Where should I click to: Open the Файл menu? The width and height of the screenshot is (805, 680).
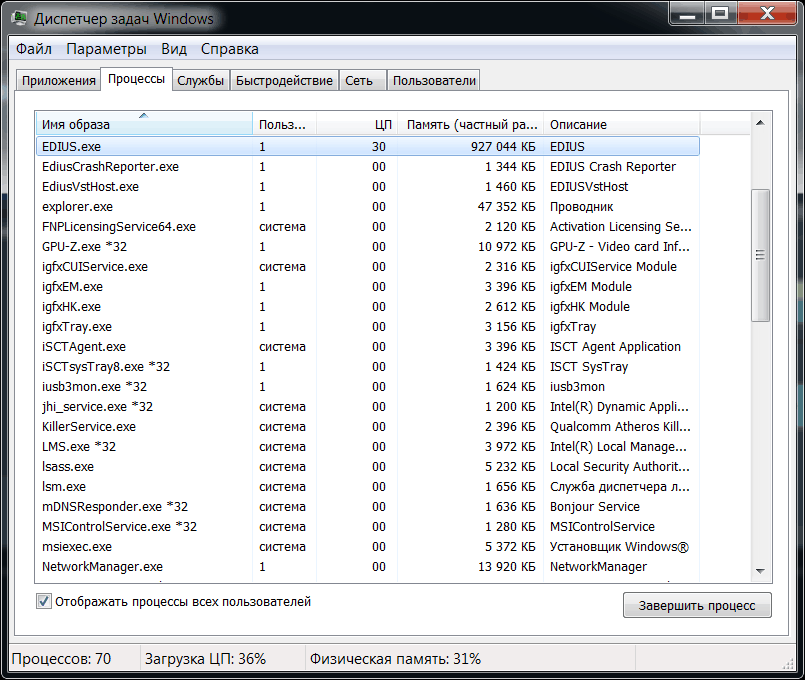[x=34, y=49]
